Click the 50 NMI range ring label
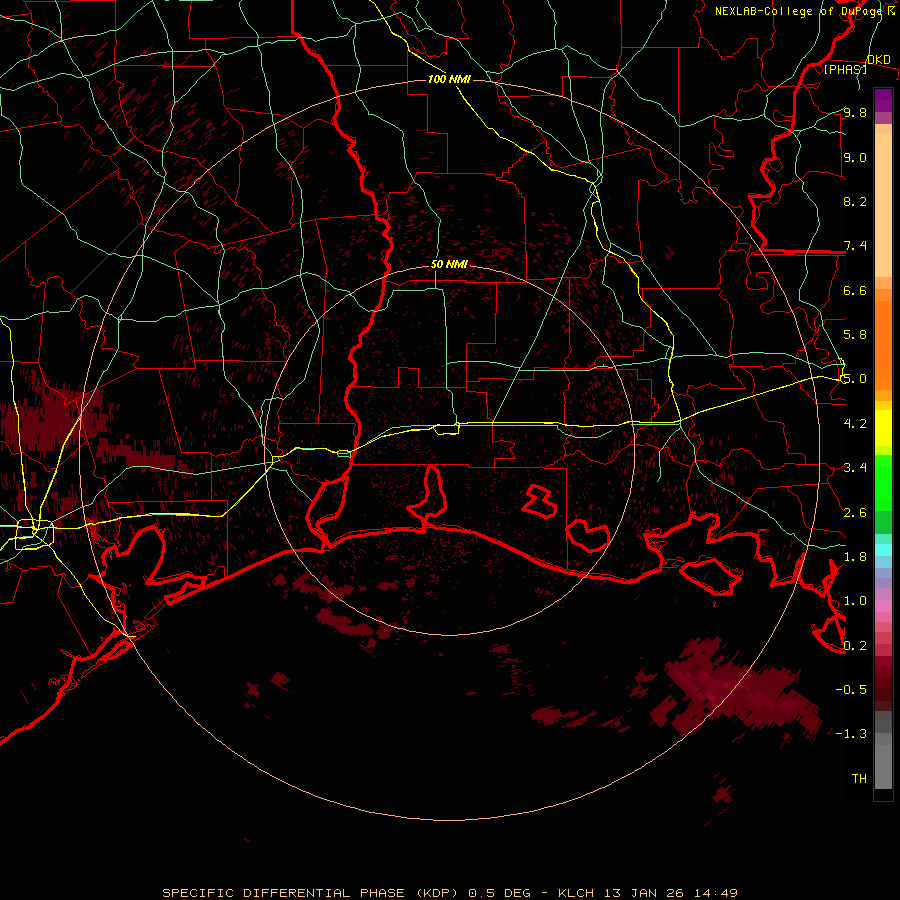The height and width of the screenshot is (900, 900). (x=449, y=265)
